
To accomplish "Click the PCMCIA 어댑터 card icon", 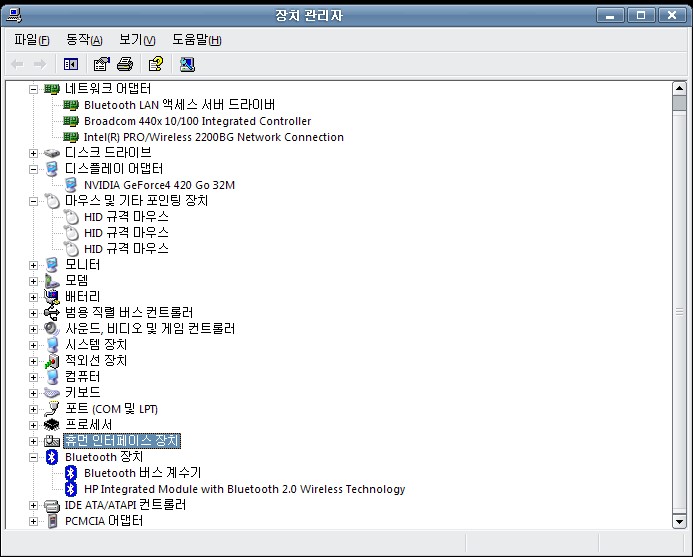I will tap(52, 521).
